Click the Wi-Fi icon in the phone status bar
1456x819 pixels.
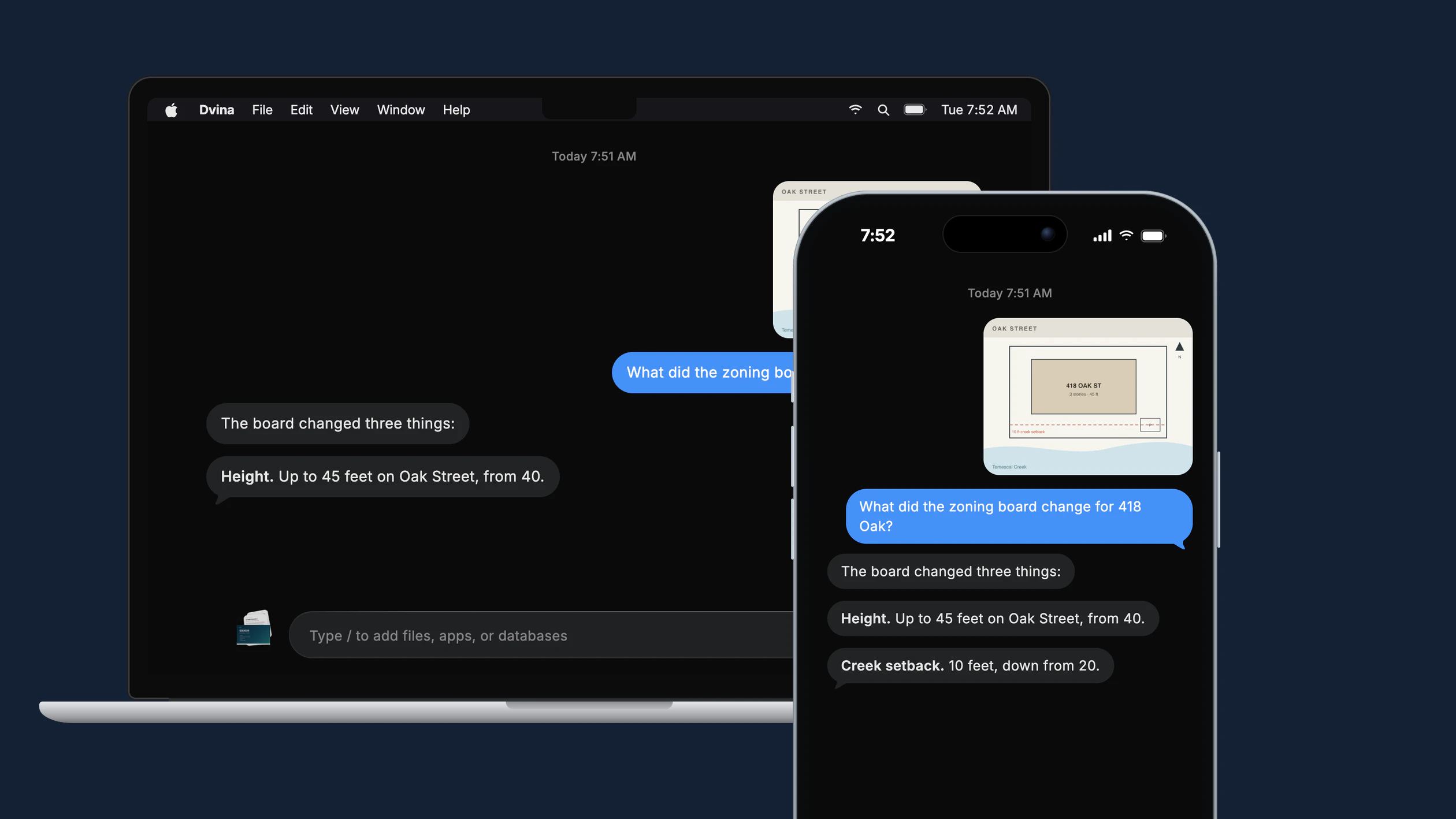tap(1126, 235)
